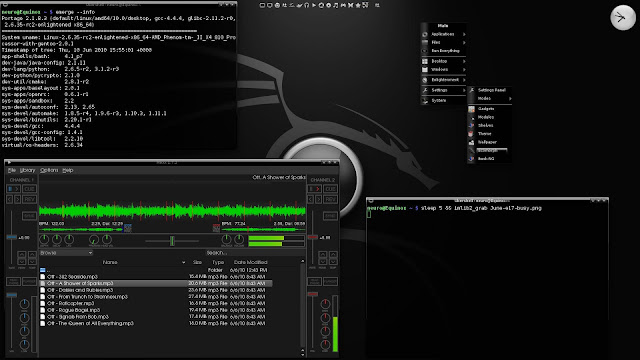Click SYNC under channel 1 controls
This screenshot has height=360, width=640.
click(x=29, y=216)
